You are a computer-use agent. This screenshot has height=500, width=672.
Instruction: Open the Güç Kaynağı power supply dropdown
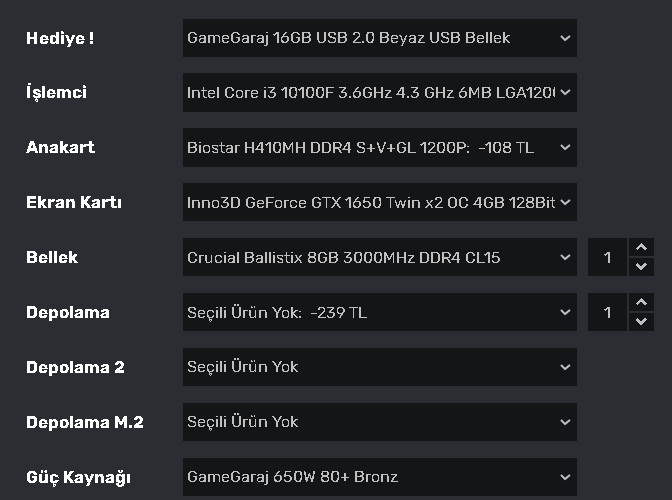[370, 477]
